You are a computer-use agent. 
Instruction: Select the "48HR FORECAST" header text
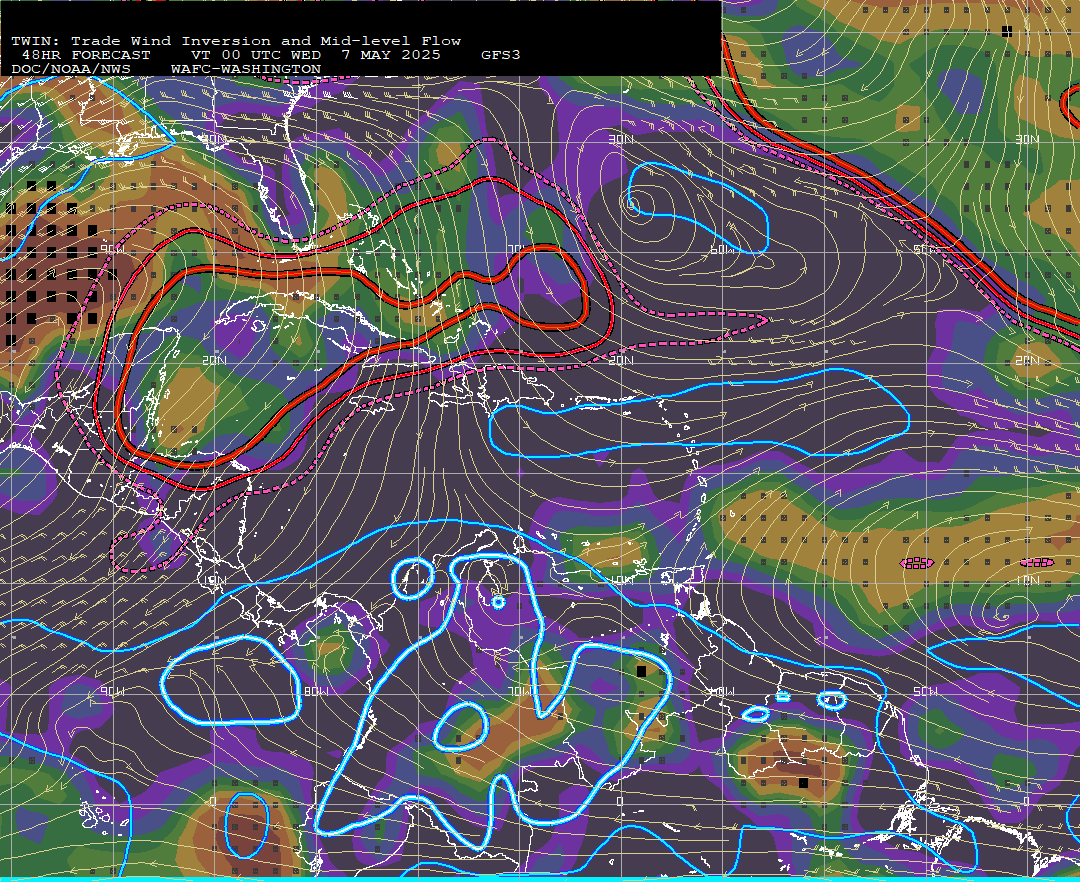coord(86,55)
